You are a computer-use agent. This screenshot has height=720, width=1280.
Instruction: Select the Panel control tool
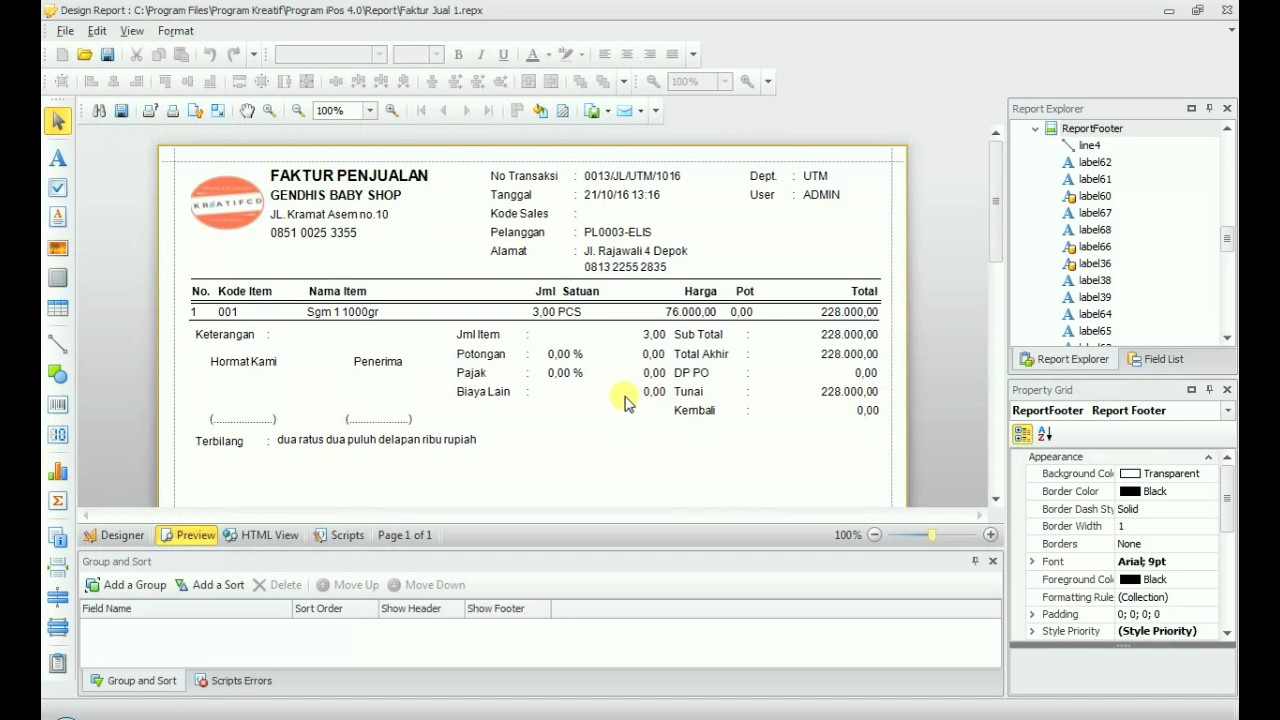pos(57,278)
